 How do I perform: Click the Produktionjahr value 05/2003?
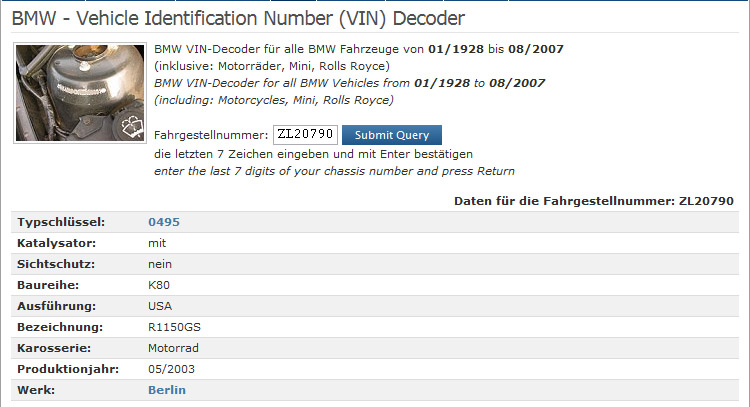coord(171,369)
